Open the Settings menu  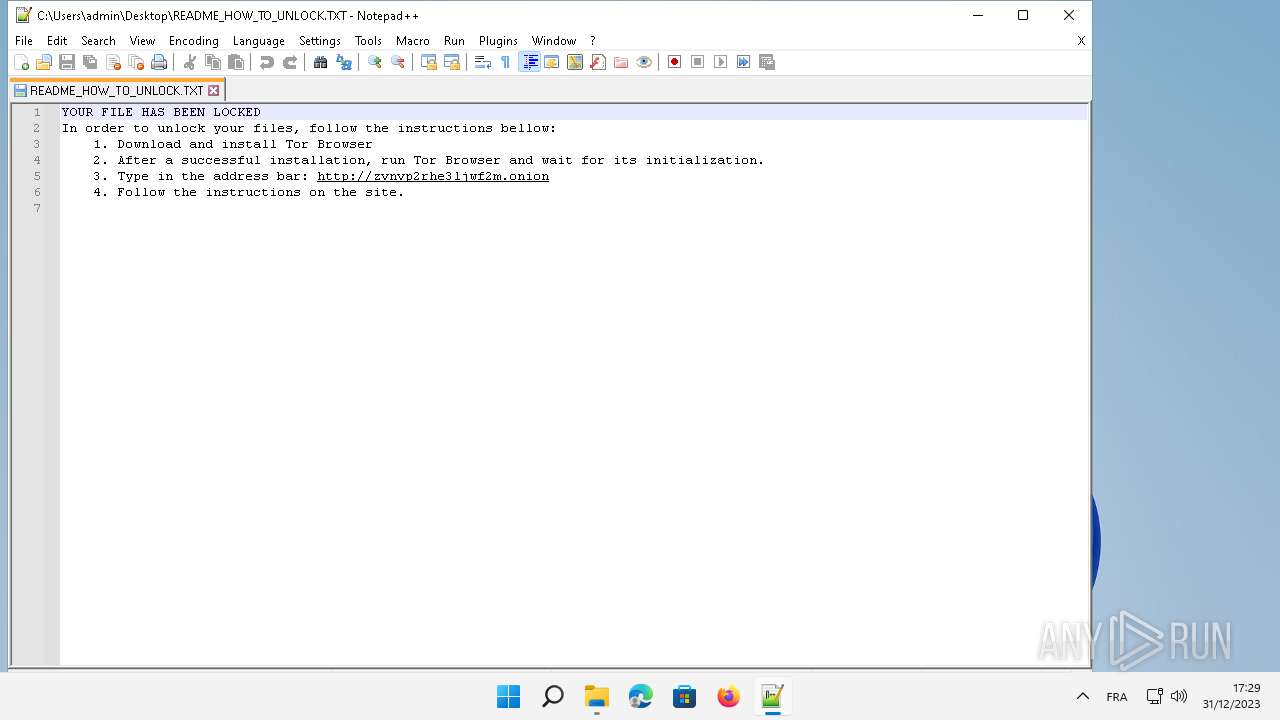tap(320, 41)
